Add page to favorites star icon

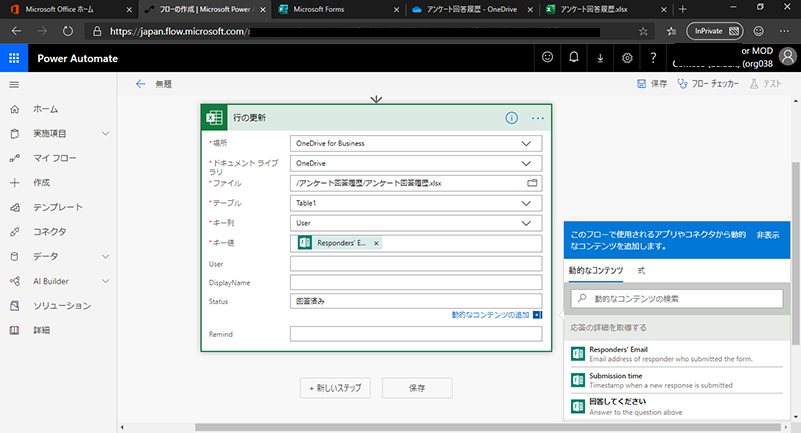tap(643, 31)
